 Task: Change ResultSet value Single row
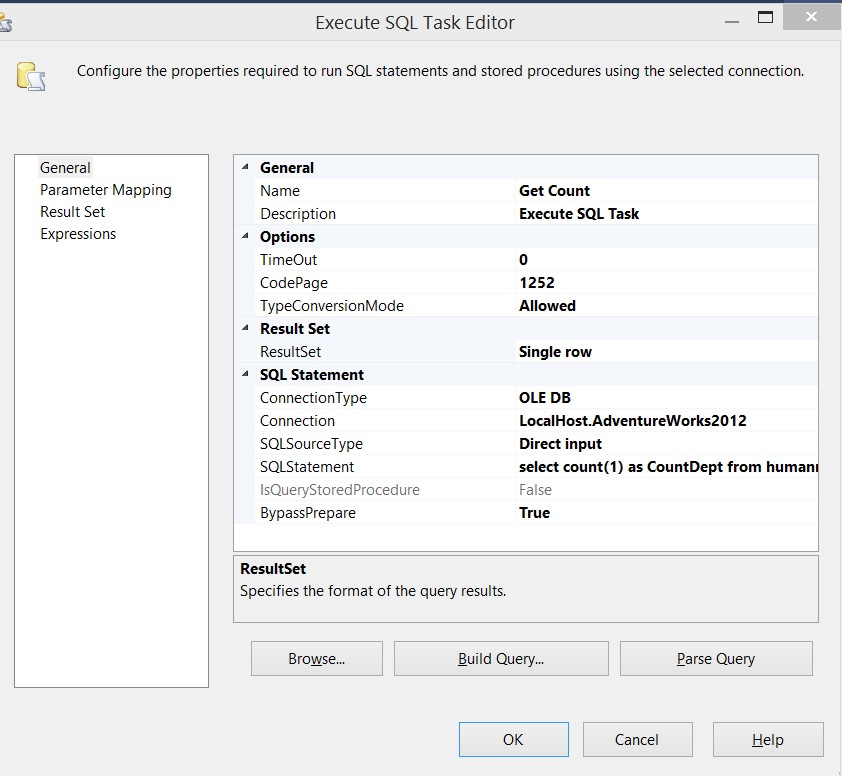666,352
